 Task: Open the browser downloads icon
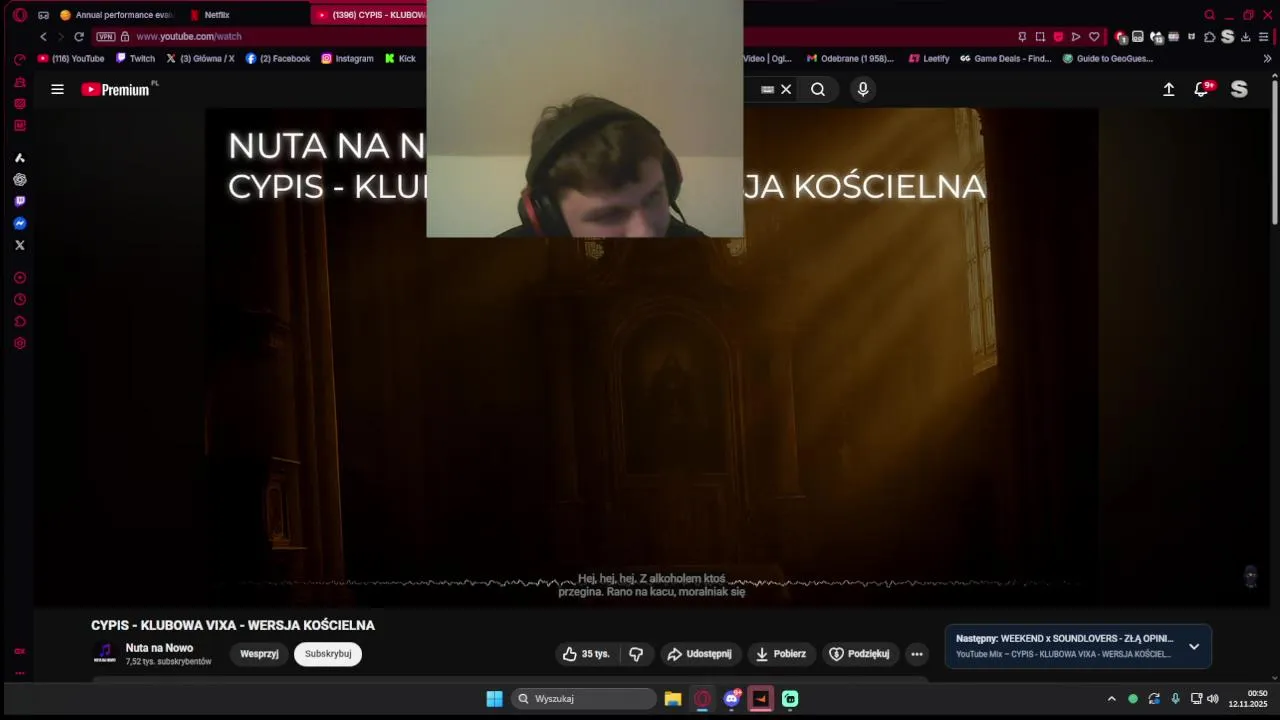point(1246,37)
